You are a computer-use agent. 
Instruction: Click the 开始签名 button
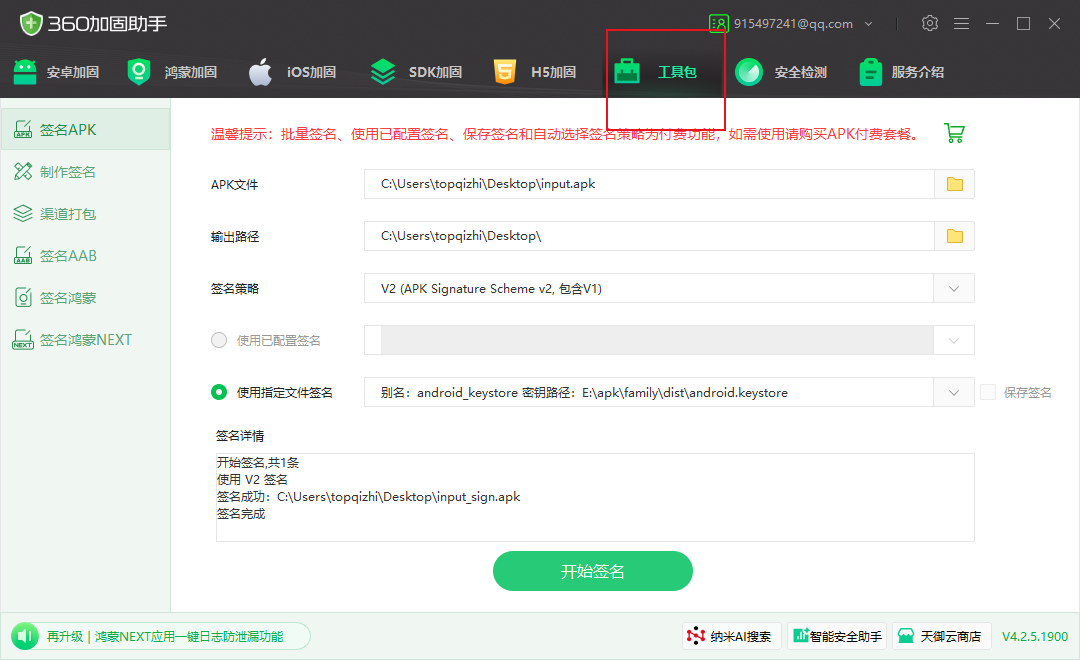click(592, 571)
